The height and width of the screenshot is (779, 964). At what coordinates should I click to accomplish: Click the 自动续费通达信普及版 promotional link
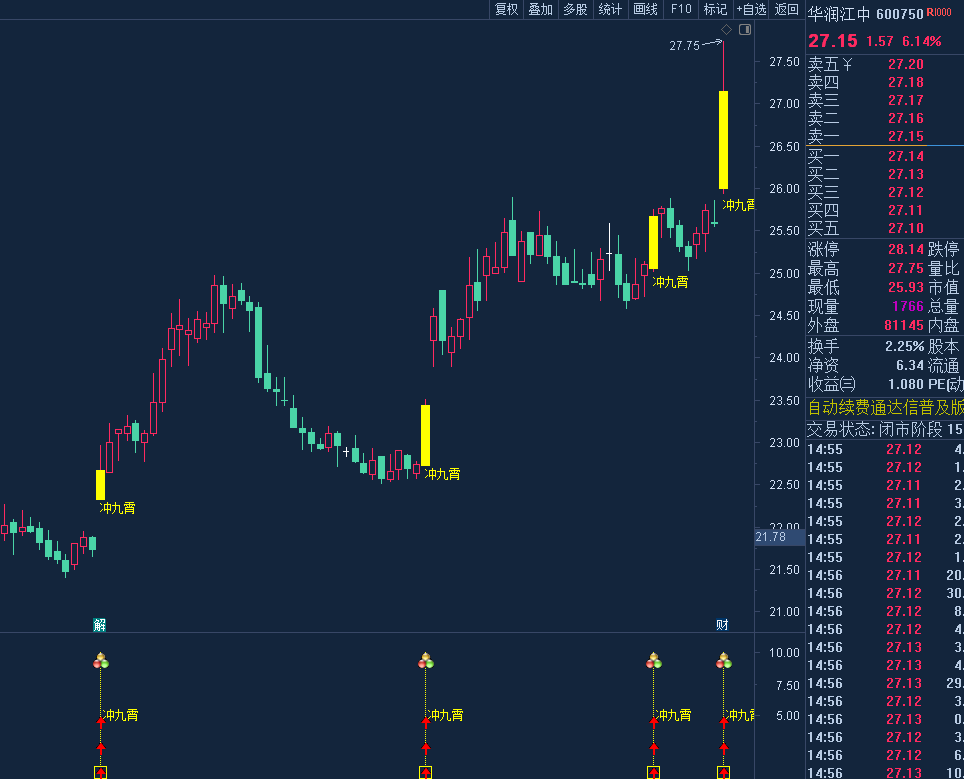tap(885, 407)
